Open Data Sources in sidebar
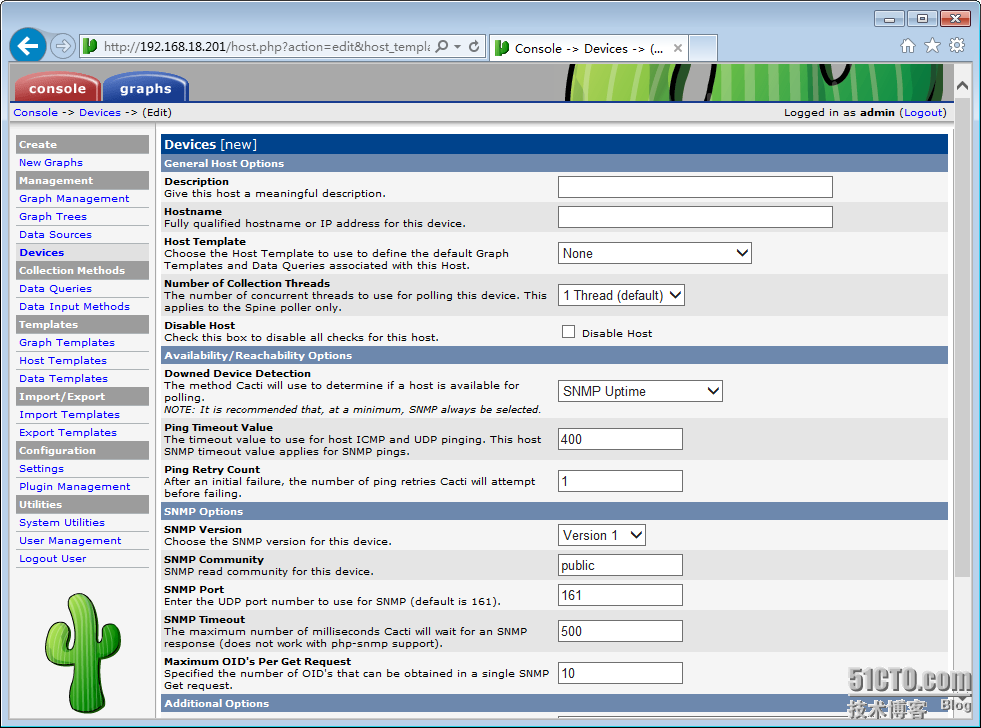This screenshot has width=981, height=728. pos(55,235)
